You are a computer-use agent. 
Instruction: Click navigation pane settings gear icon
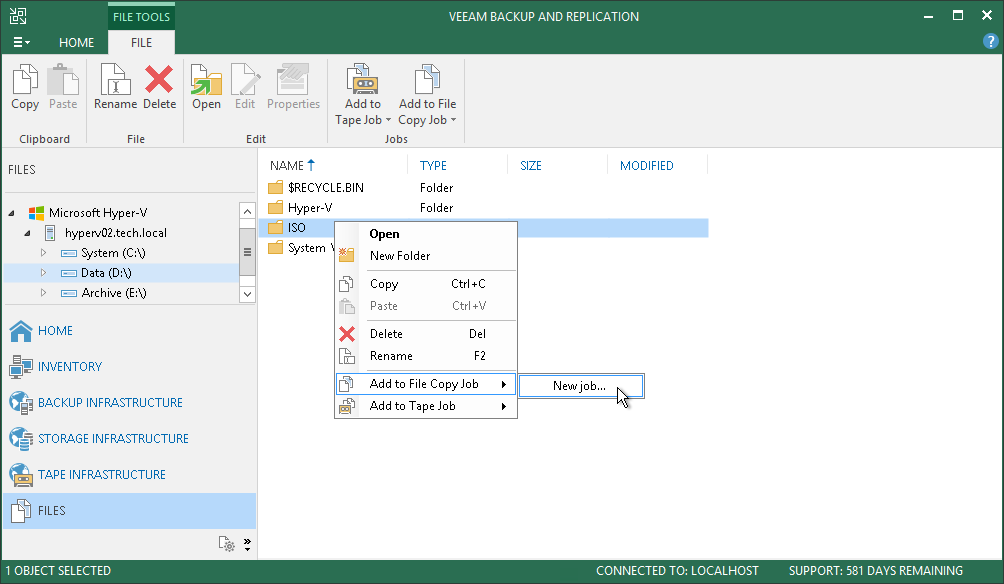[227, 544]
